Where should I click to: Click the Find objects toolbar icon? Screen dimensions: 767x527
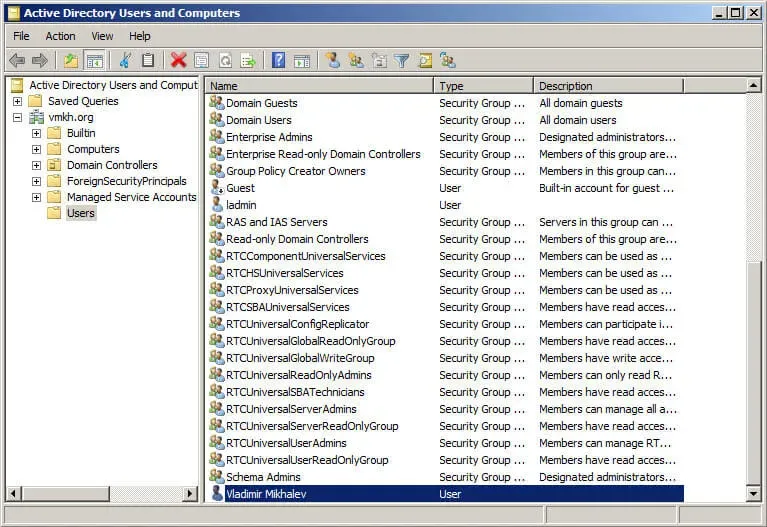425,61
